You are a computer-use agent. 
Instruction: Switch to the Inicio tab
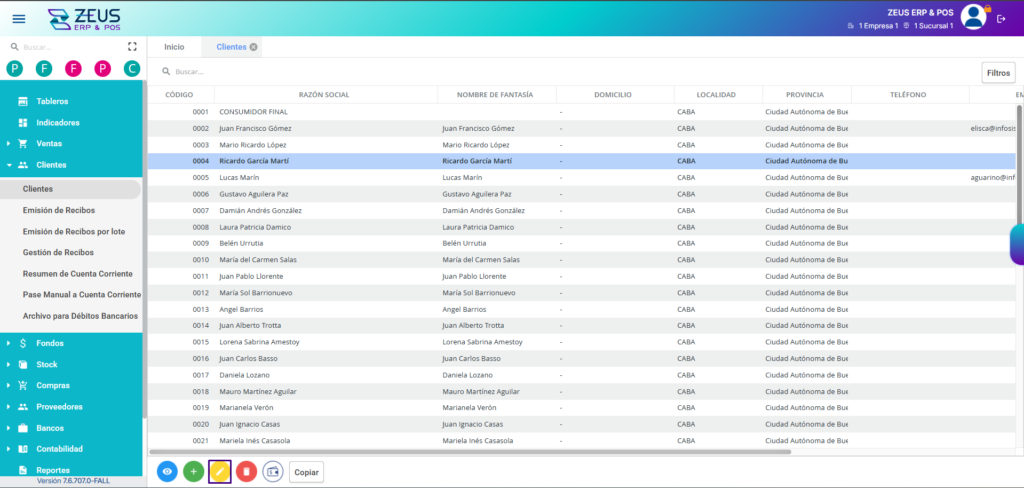tap(174, 47)
